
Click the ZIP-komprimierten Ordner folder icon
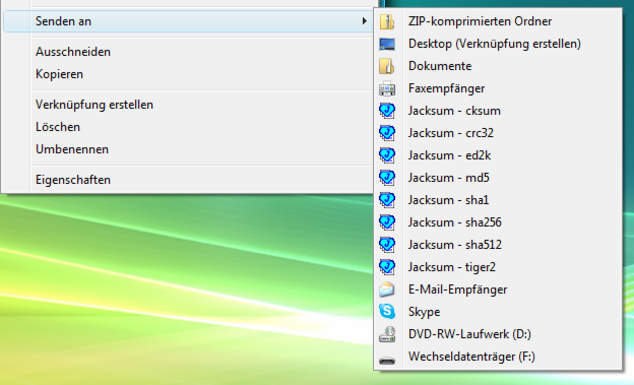387,21
